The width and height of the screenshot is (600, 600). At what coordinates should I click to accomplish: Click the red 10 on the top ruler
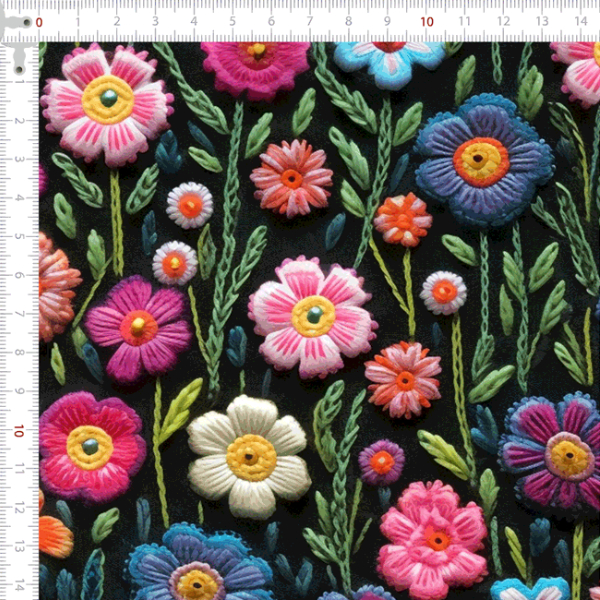427,22
